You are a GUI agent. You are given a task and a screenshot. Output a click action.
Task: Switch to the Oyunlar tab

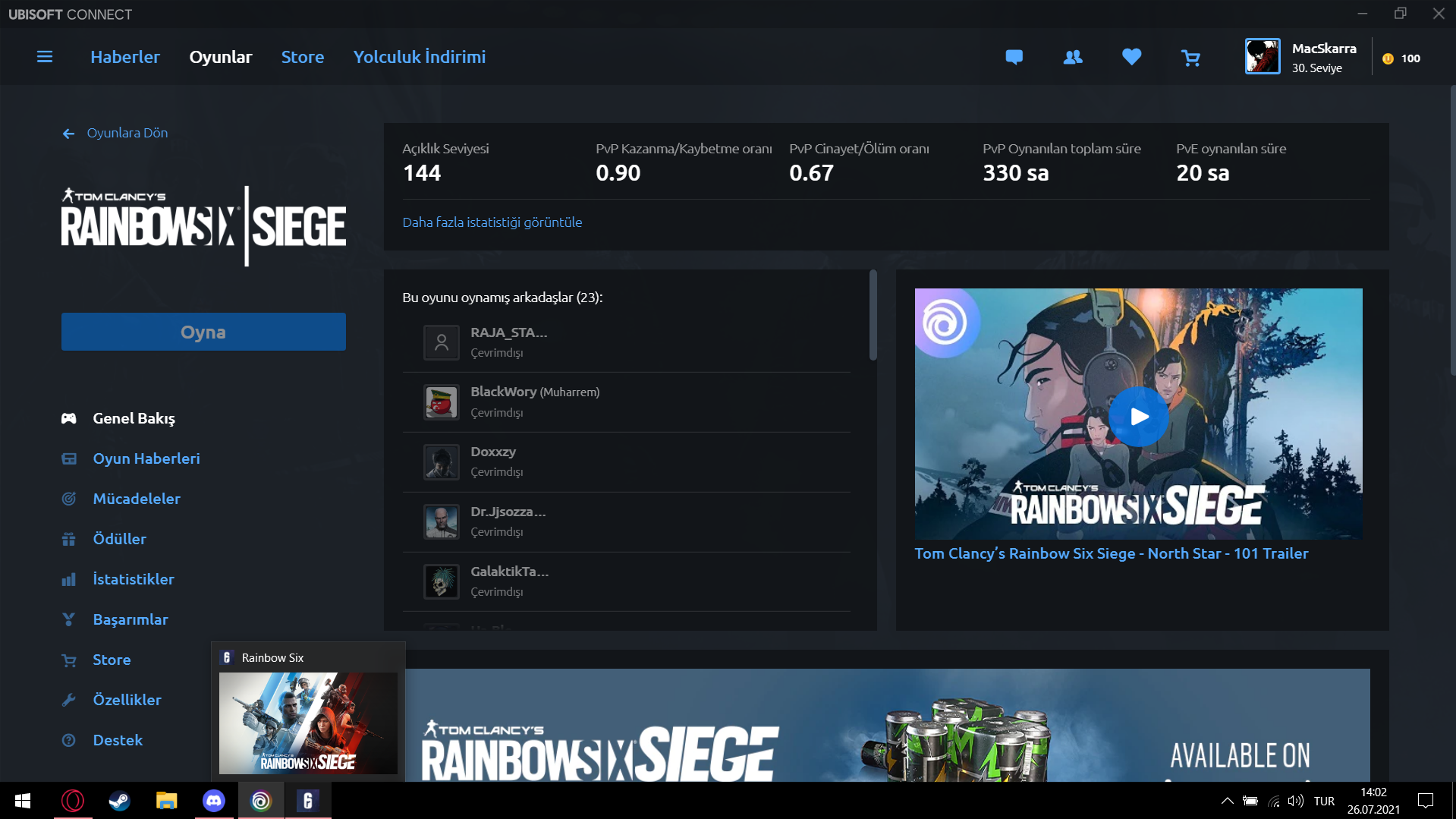pyautogui.click(x=221, y=57)
